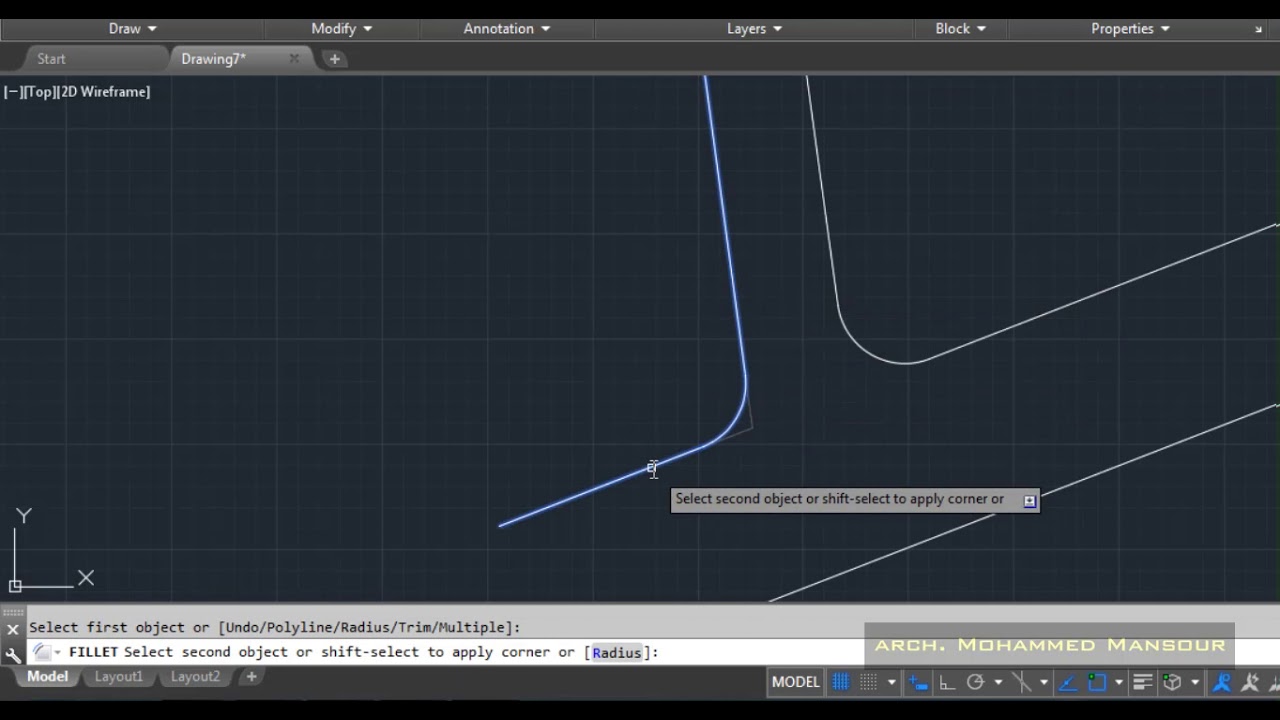Expand the Draw ribbon panel
This screenshot has width=1280, height=720.
(132, 29)
